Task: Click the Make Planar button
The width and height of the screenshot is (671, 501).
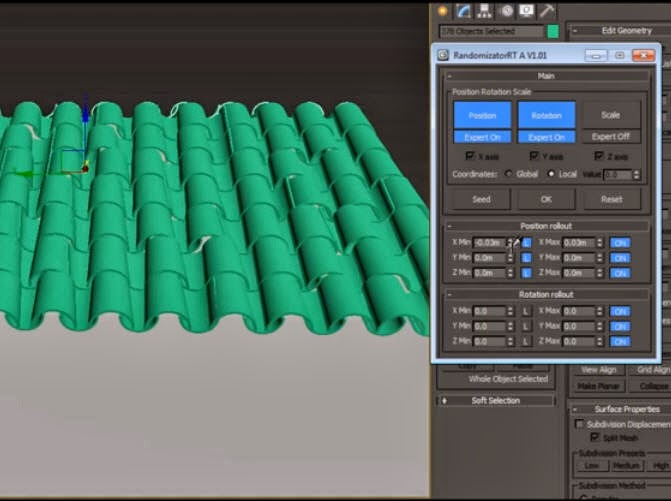Action: tap(598, 386)
